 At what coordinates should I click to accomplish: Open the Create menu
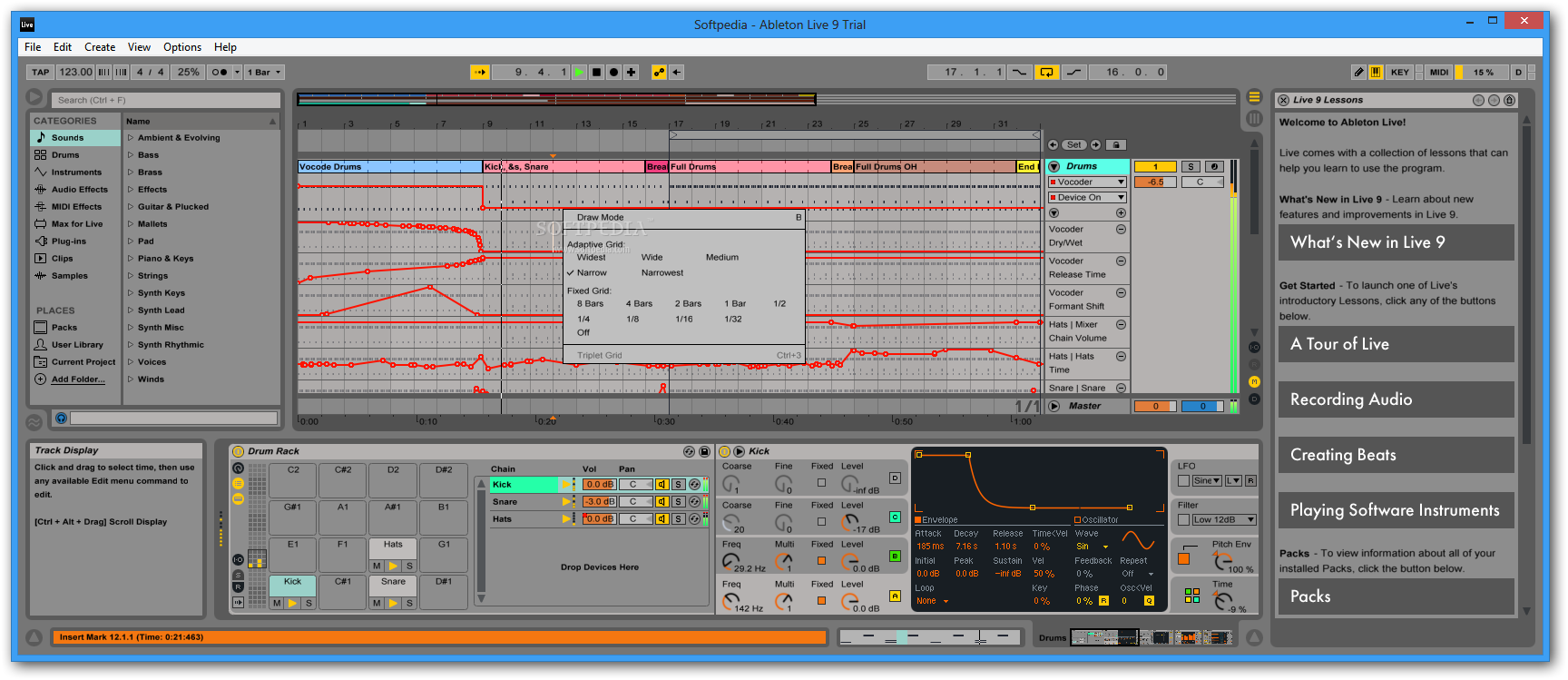click(x=100, y=47)
